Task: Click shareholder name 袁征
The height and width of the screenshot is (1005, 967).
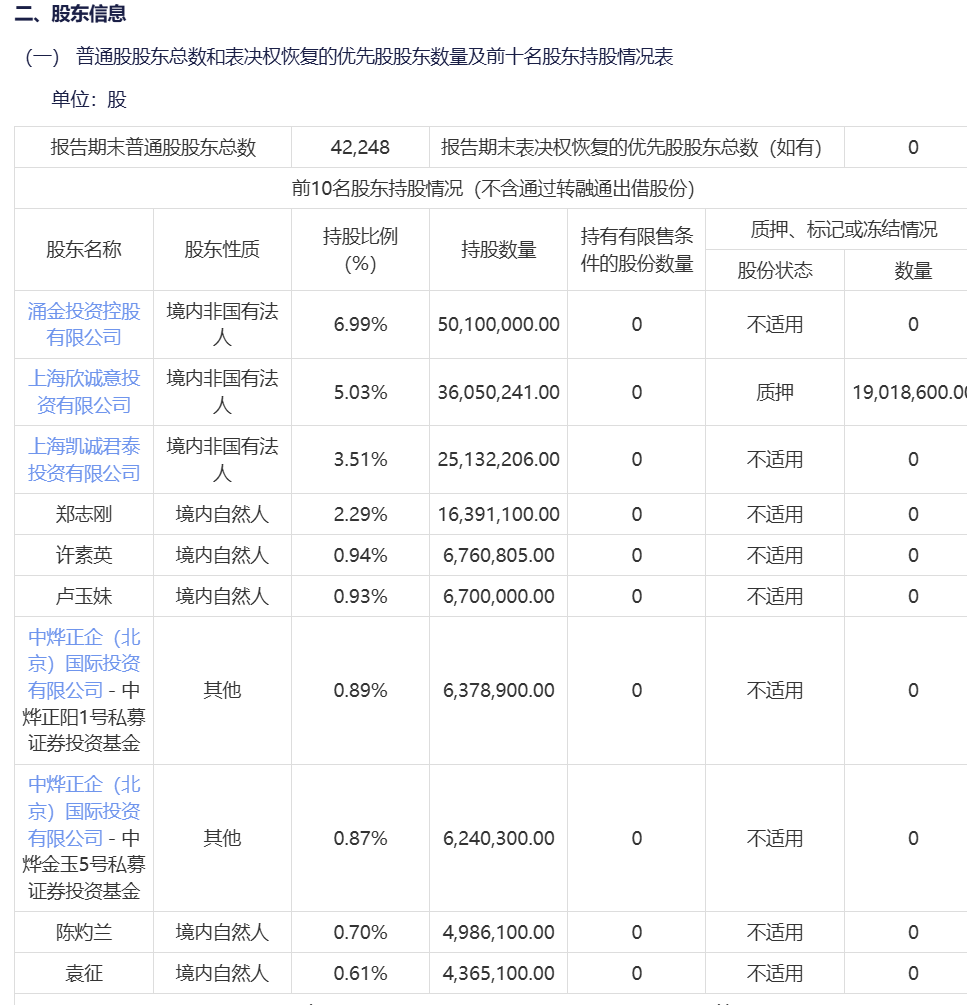Action: [84, 973]
